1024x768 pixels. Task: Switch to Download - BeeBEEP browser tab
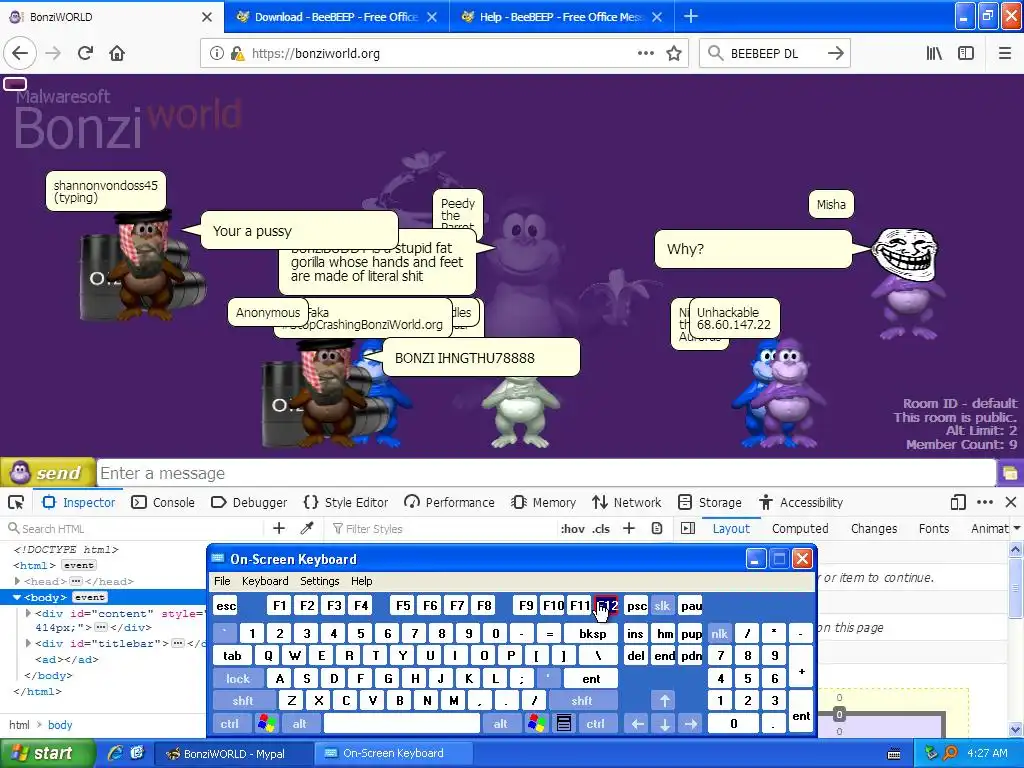click(336, 17)
